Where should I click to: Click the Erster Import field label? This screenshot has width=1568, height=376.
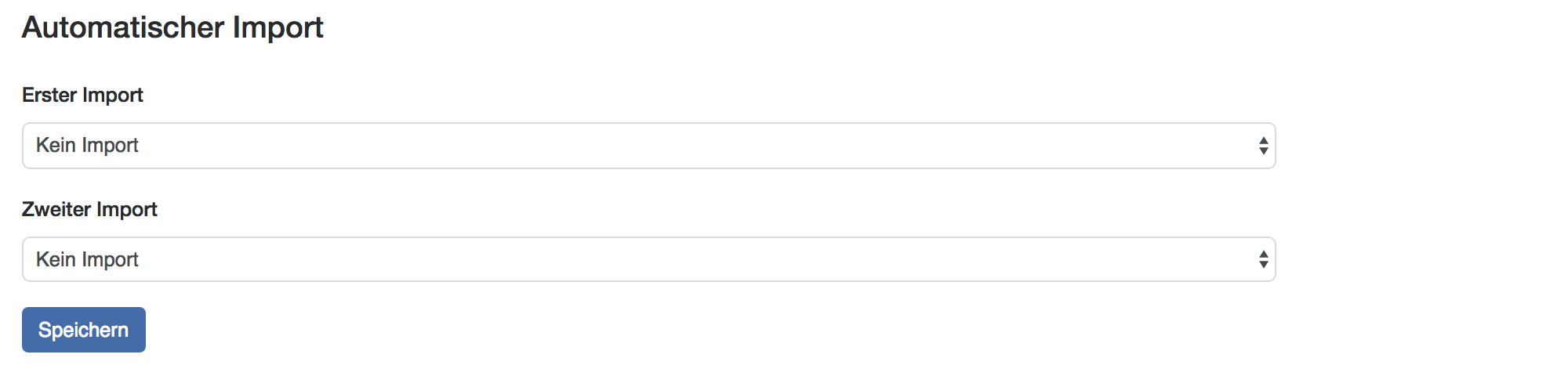coord(82,95)
